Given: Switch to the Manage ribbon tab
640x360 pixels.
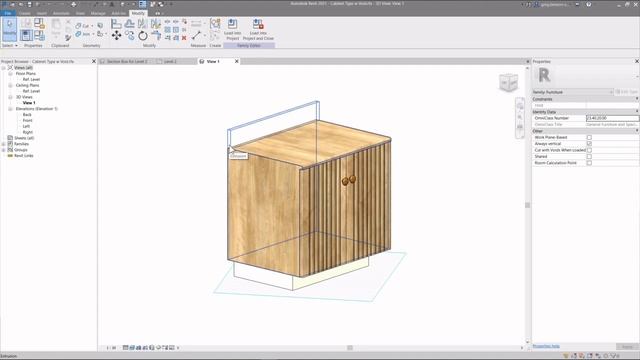Looking at the screenshot, I should point(98,13).
